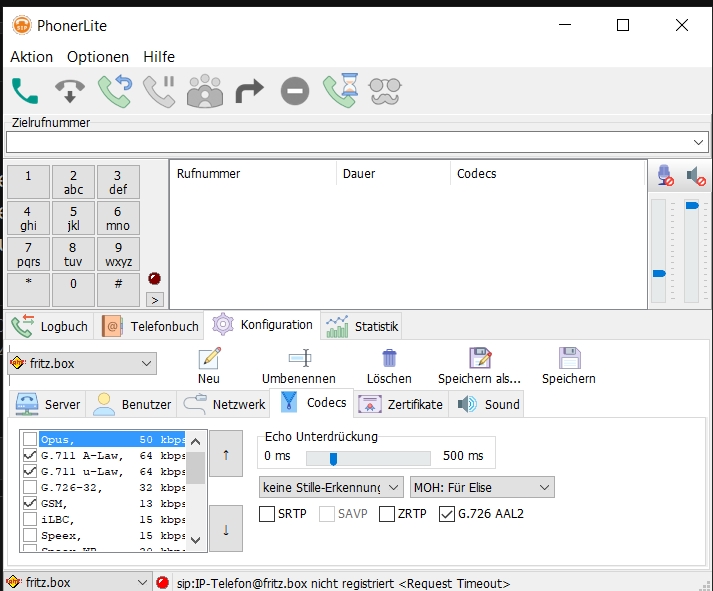The width and height of the screenshot is (713, 591).
Task: Click the red record indicator near keypad
Action: pos(155,278)
